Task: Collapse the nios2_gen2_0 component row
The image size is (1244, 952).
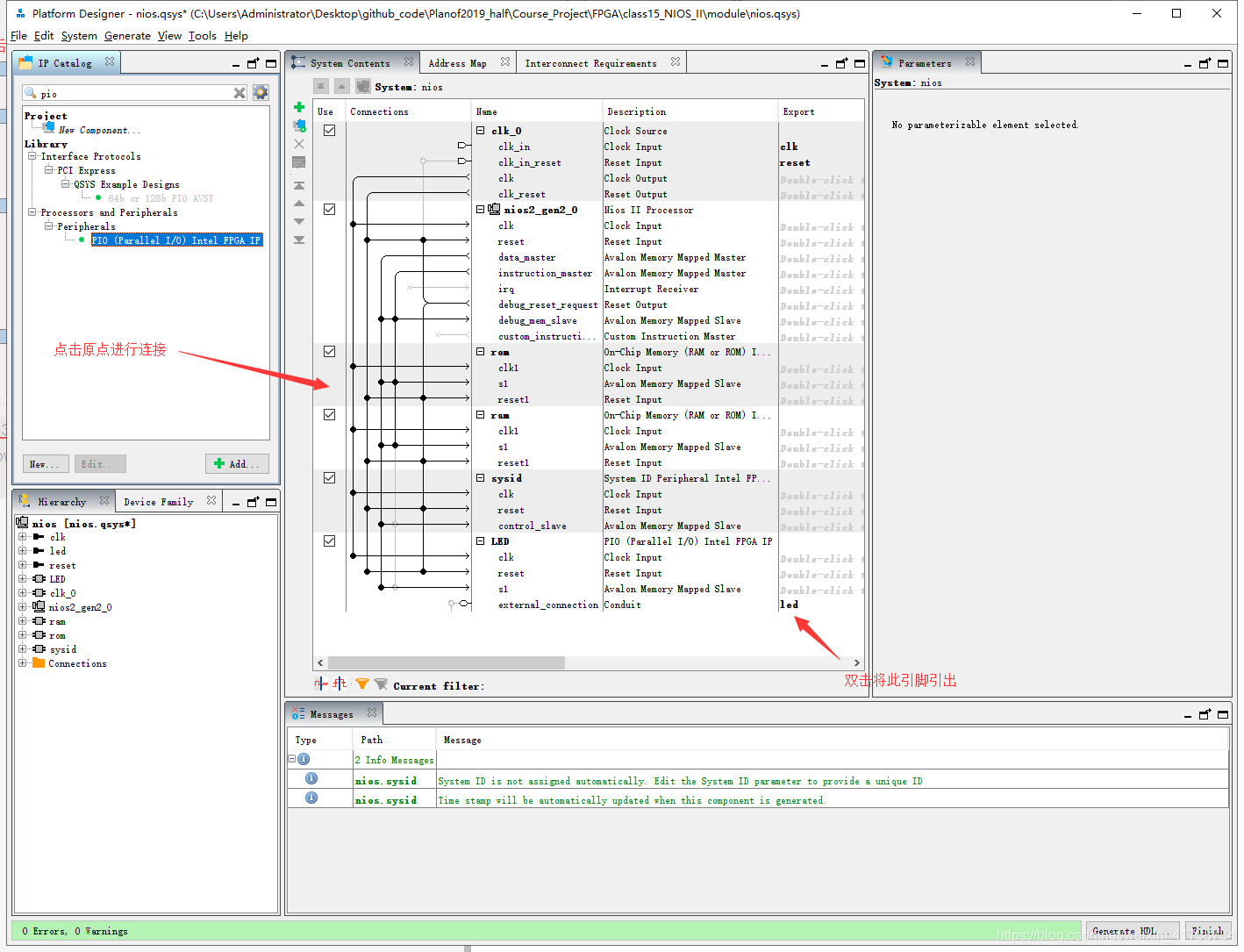Action: [x=481, y=210]
